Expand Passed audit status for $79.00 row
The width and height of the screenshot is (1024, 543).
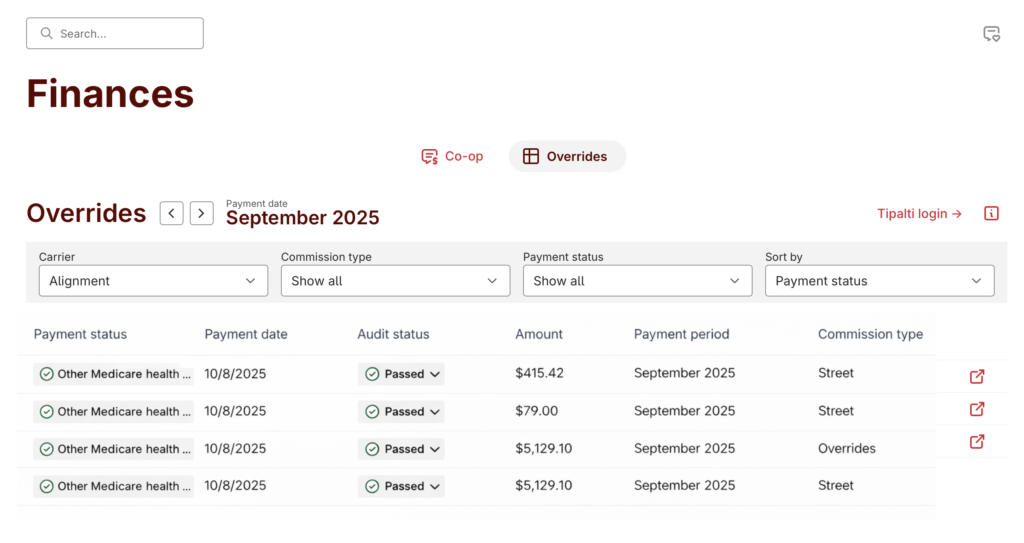pos(402,411)
